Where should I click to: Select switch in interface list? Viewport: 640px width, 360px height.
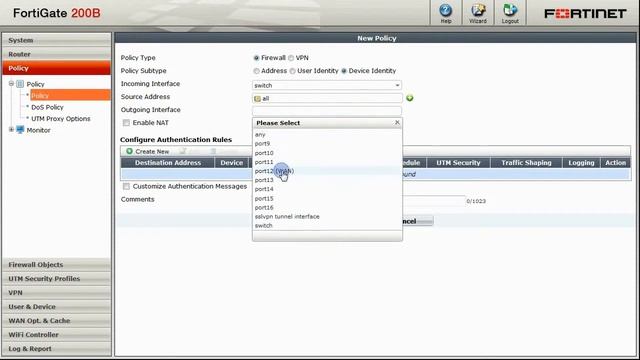(263, 225)
